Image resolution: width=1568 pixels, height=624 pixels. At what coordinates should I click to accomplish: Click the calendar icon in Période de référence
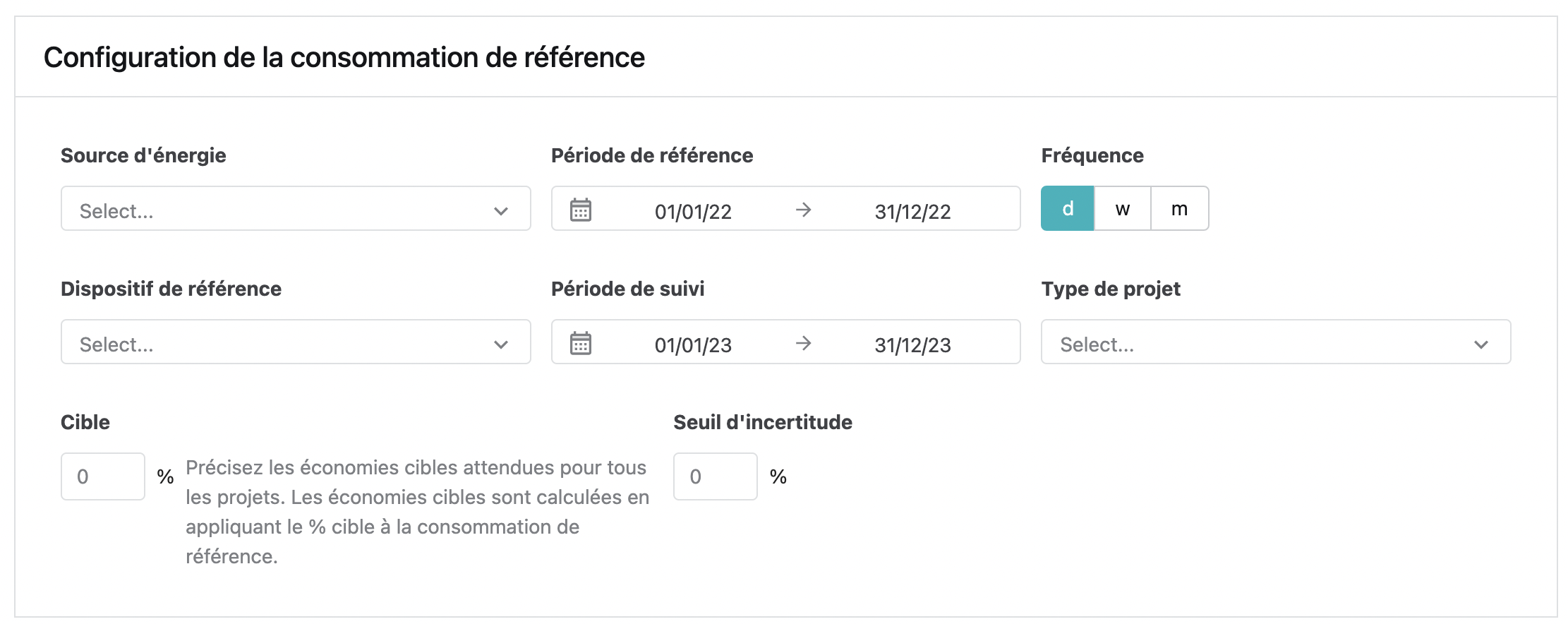coord(581,210)
